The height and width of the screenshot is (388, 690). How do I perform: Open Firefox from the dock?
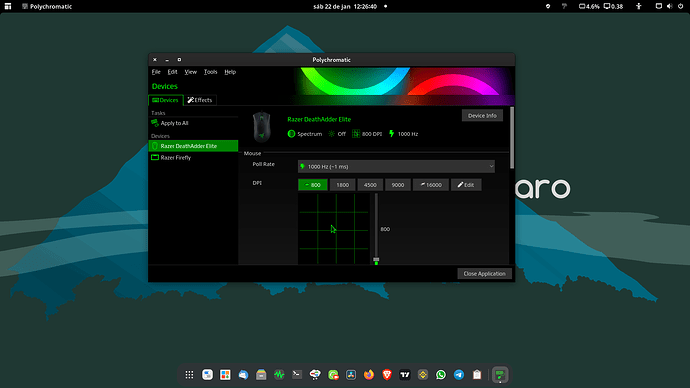click(369, 375)
